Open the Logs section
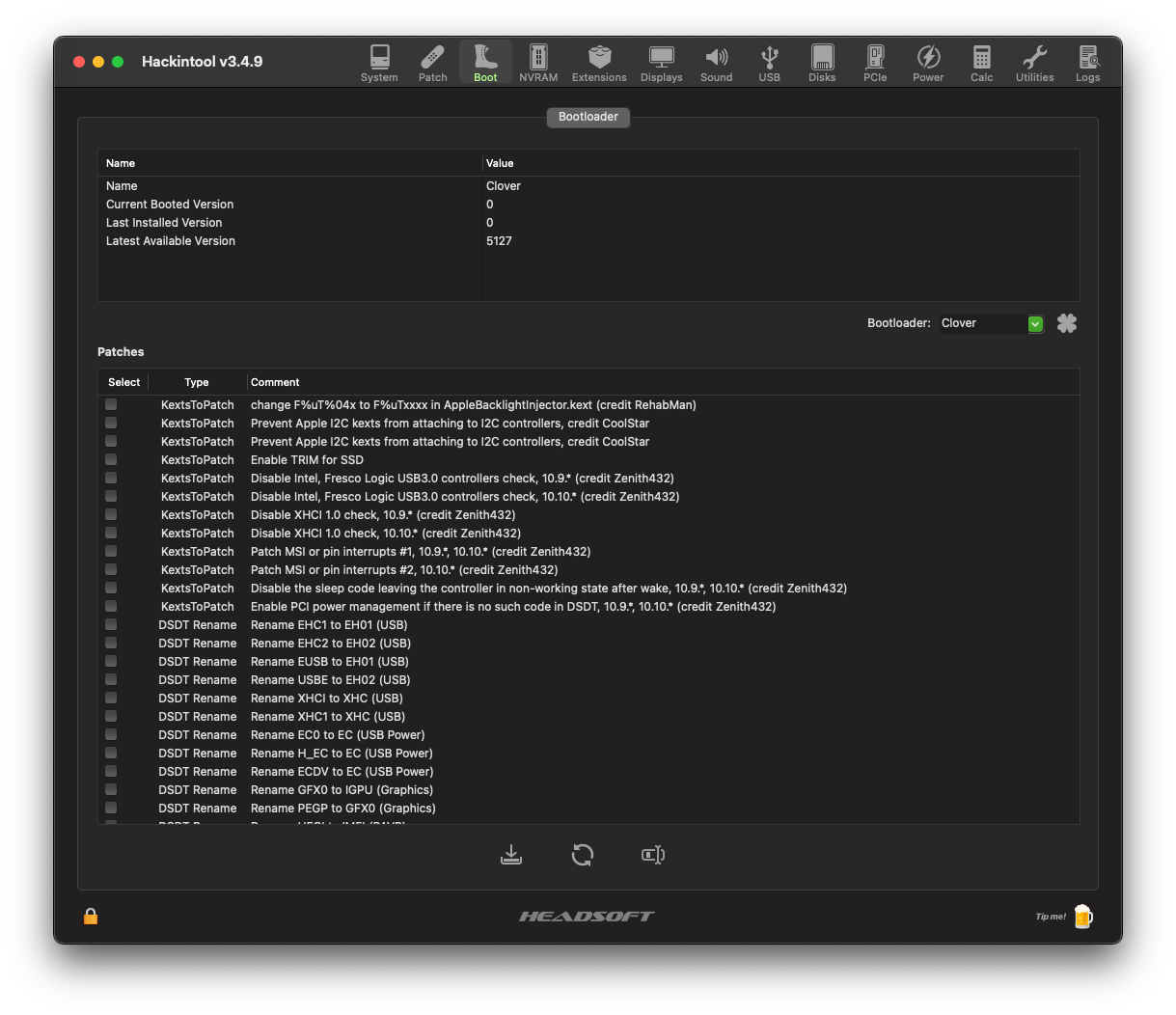The height and width of the screenshot is (1015, 1176). (1087, 64)
